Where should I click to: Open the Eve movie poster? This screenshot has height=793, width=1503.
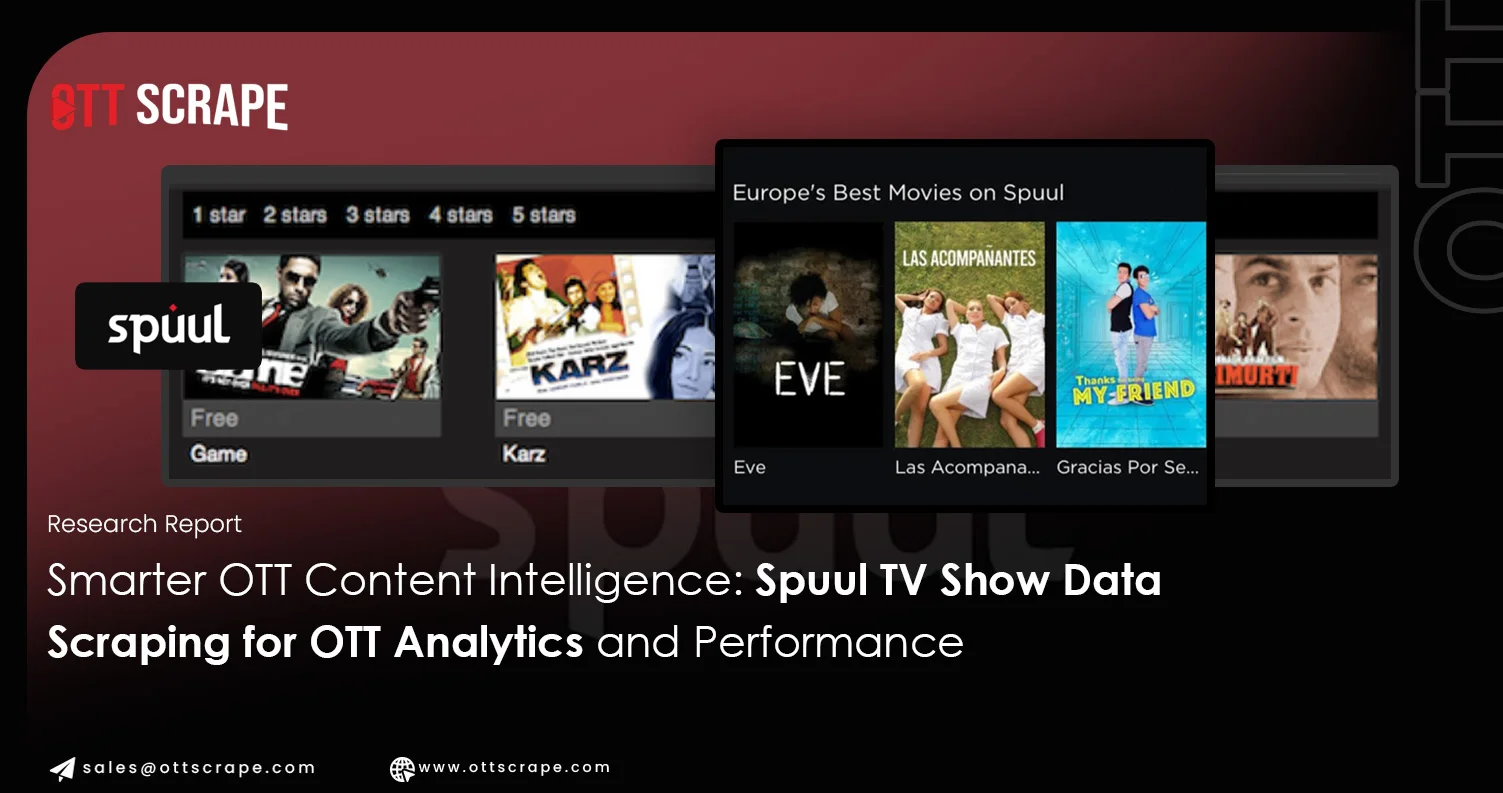[808, 334]
